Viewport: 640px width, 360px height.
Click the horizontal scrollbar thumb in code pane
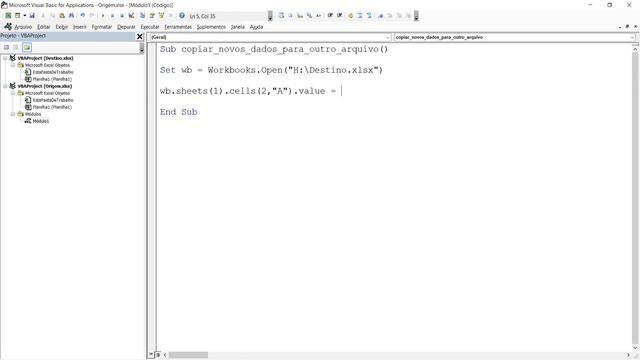pyautogui.click(x=188, y=355)
